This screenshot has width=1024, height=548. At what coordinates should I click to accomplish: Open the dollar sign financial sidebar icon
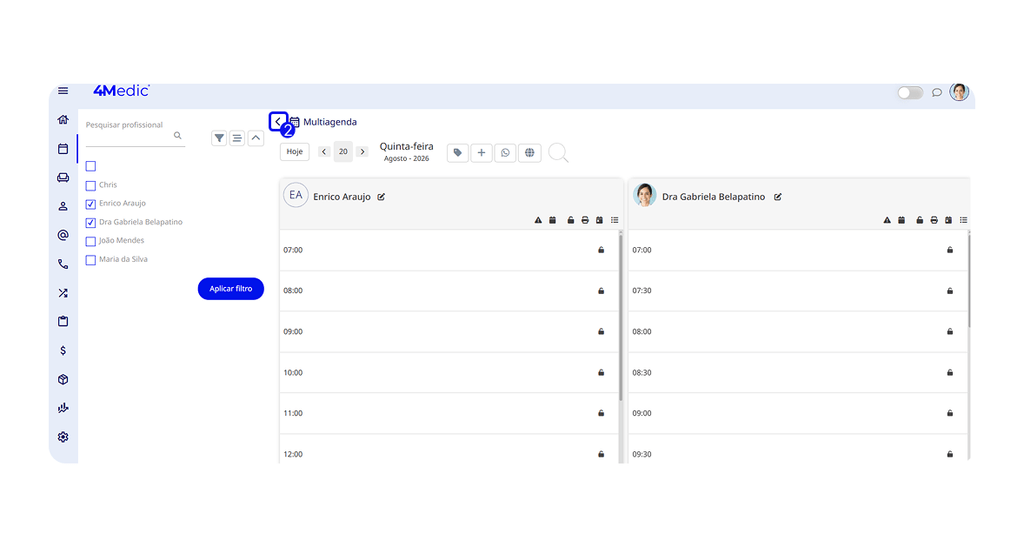[x=63, y=351]
